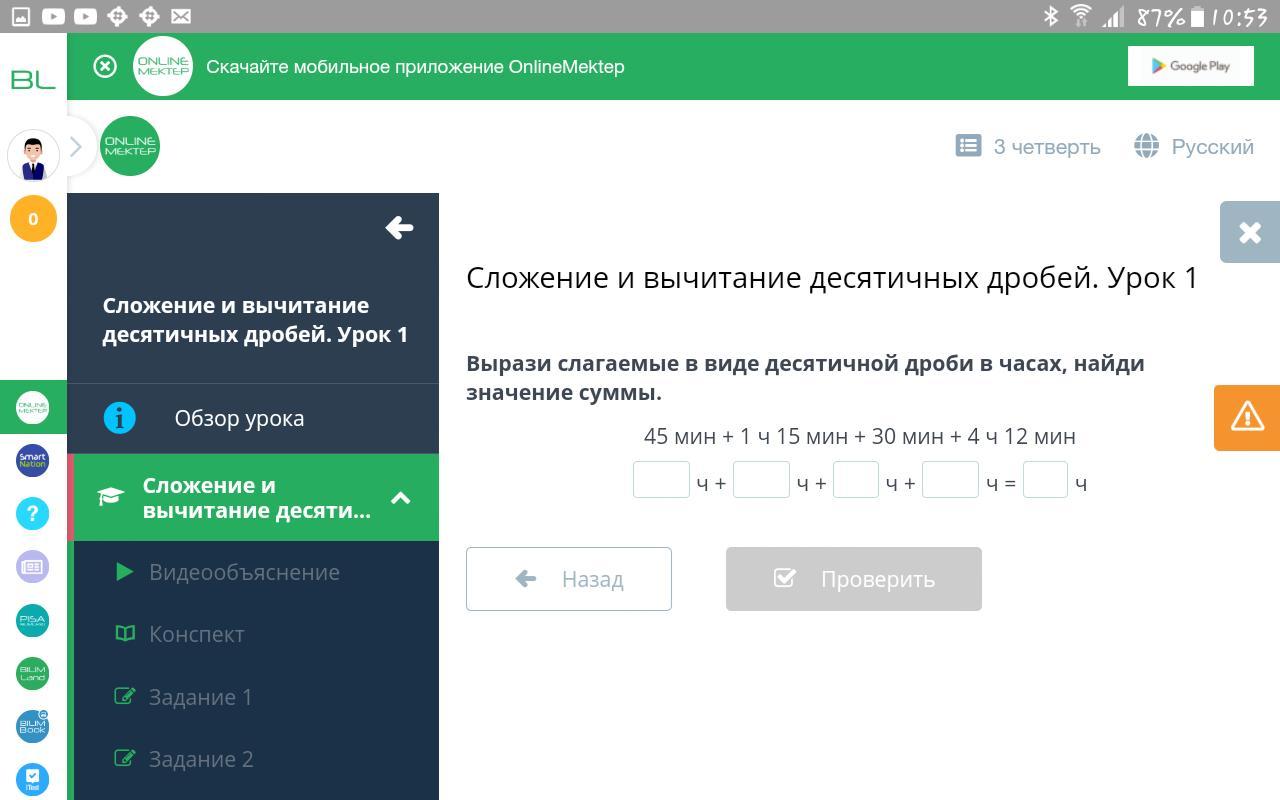
Task: Open Задание 2 in the lesson menu
Action: pyautogui.click(x=201, y=759)
